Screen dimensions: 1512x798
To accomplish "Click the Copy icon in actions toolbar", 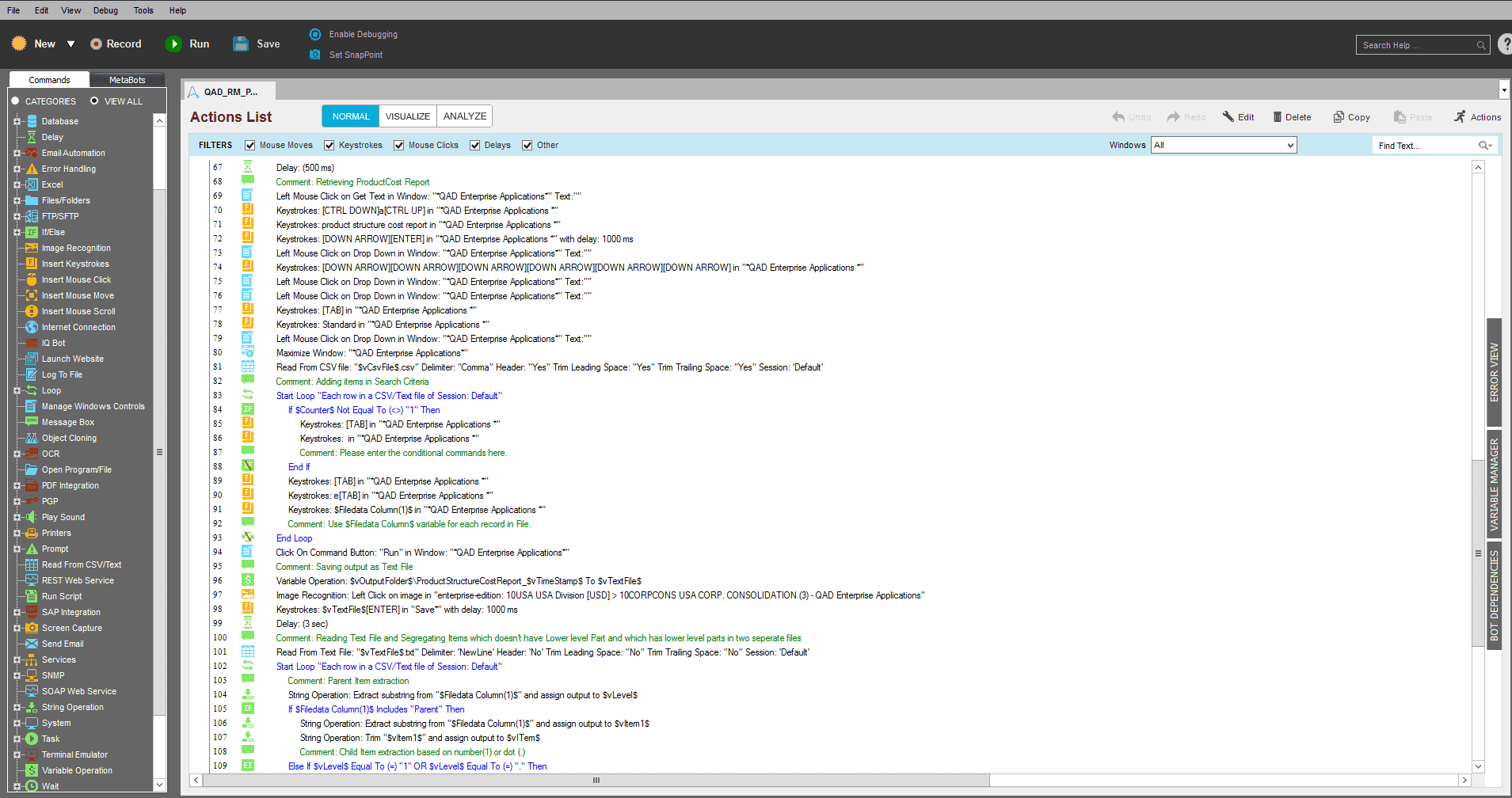I will pyautogui.click(x=1339, y=117).
